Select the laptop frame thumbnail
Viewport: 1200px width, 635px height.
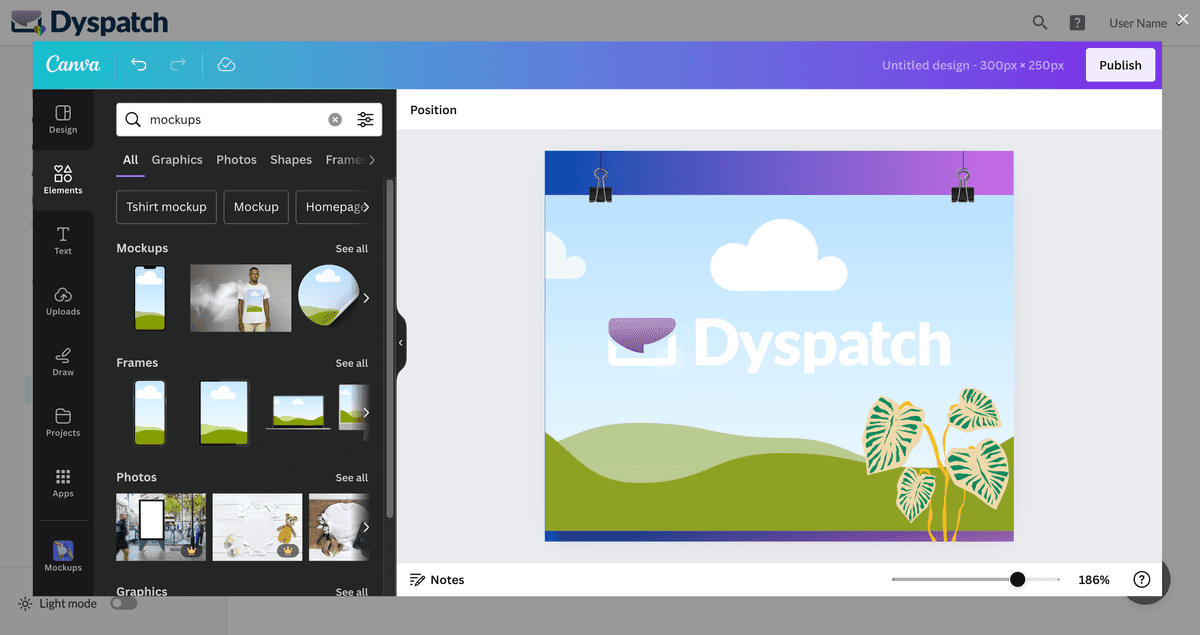(x=298, y=412)
